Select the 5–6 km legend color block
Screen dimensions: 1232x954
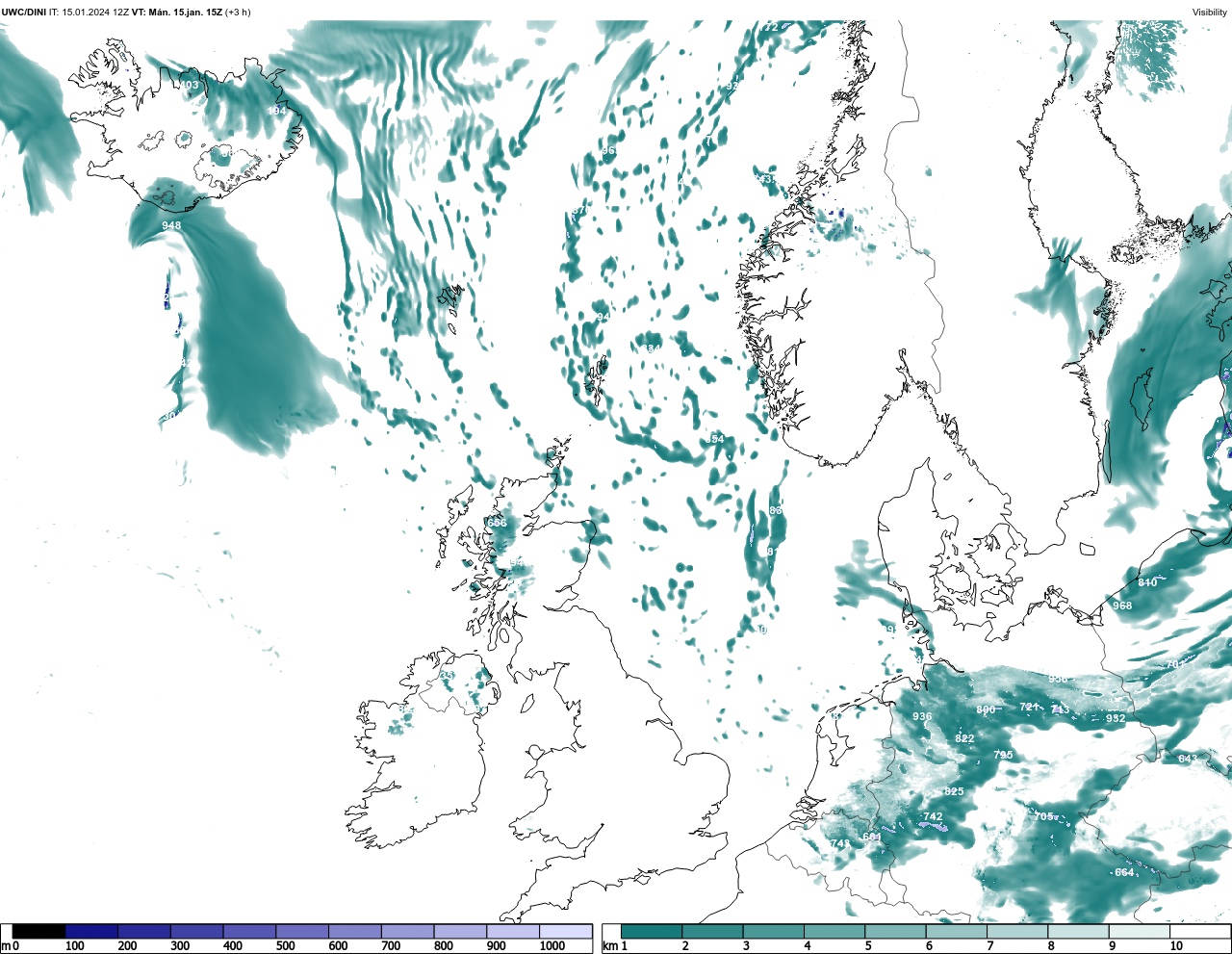(895, 932)
